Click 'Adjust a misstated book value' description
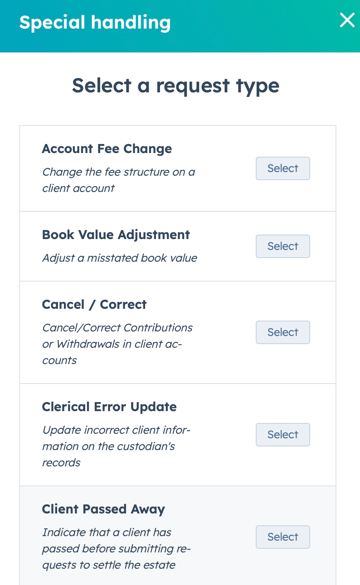The width and height of the screenshot is (360, 585). (119, 258)
